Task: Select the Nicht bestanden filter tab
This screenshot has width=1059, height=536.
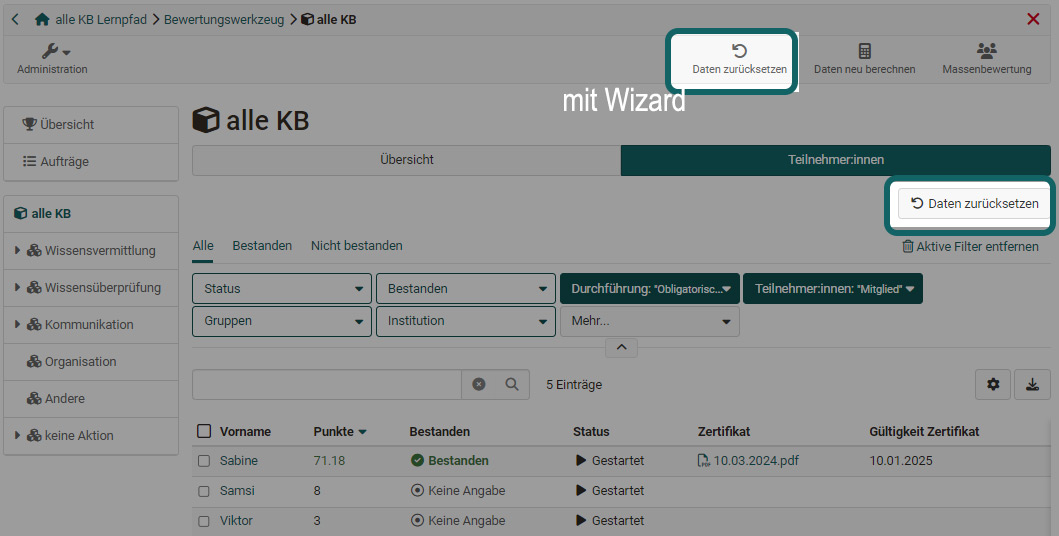Action: pyautogui.click(x=356, y=245)
